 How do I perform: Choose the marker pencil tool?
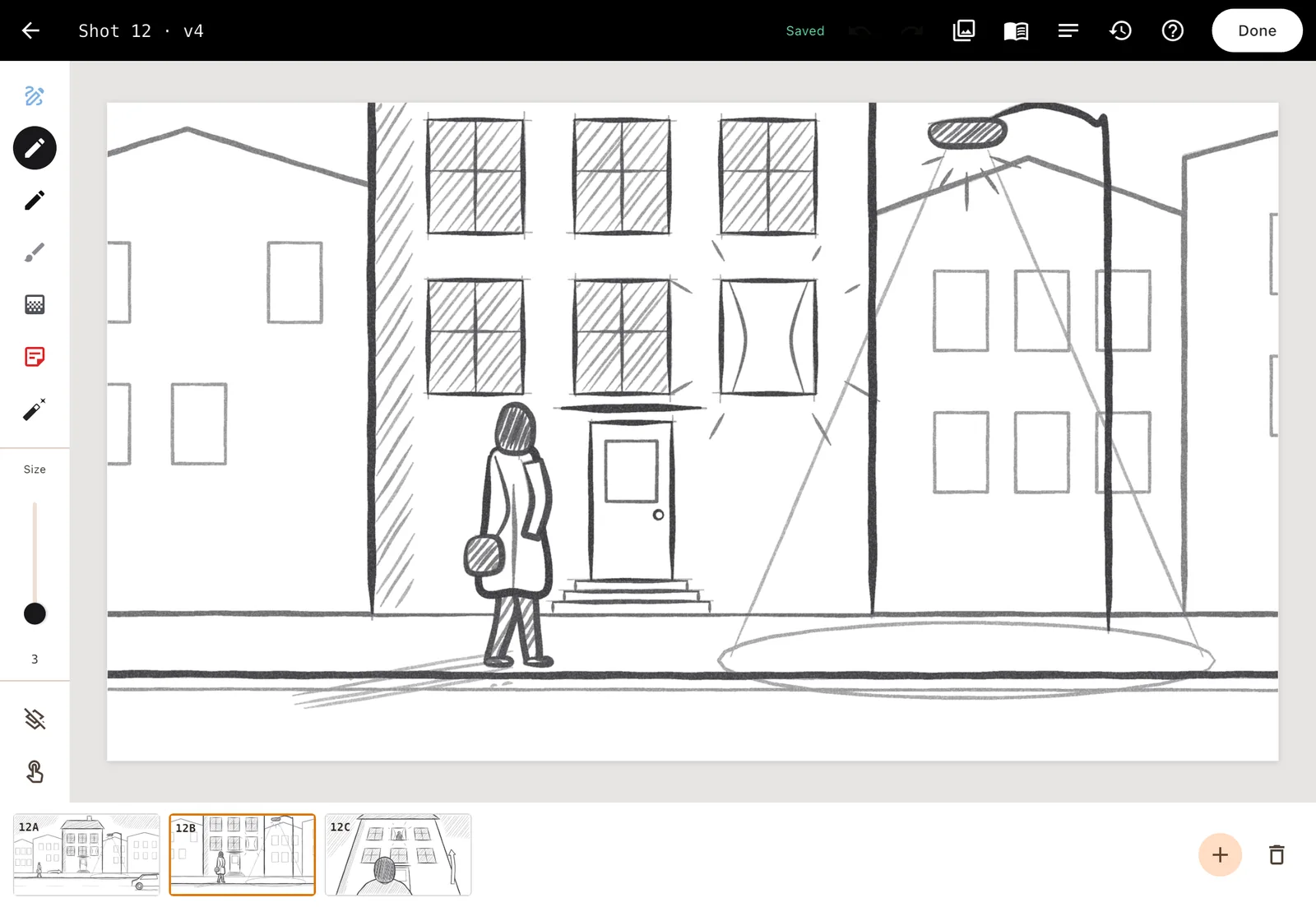click(x=35, y=201)
